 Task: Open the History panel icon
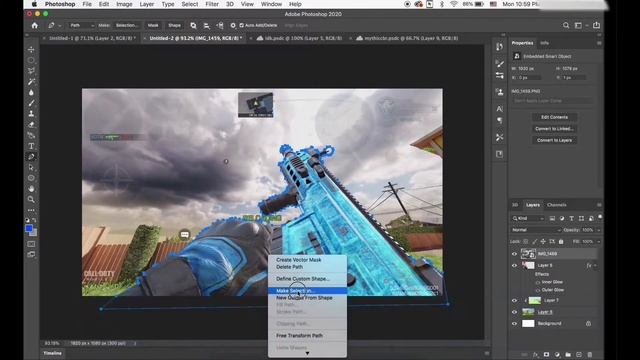click(x=500, y=47)
